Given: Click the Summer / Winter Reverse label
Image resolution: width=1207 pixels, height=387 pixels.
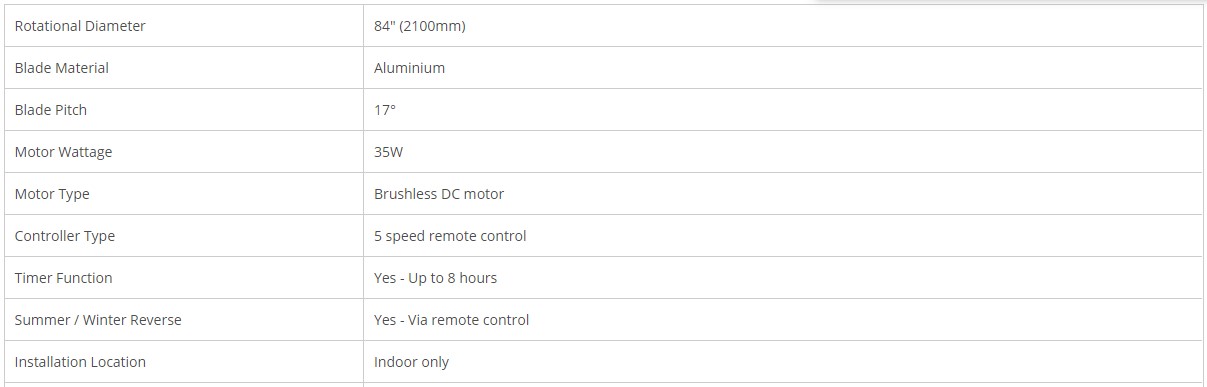Looking at the screenshot, I should point(98,320).
